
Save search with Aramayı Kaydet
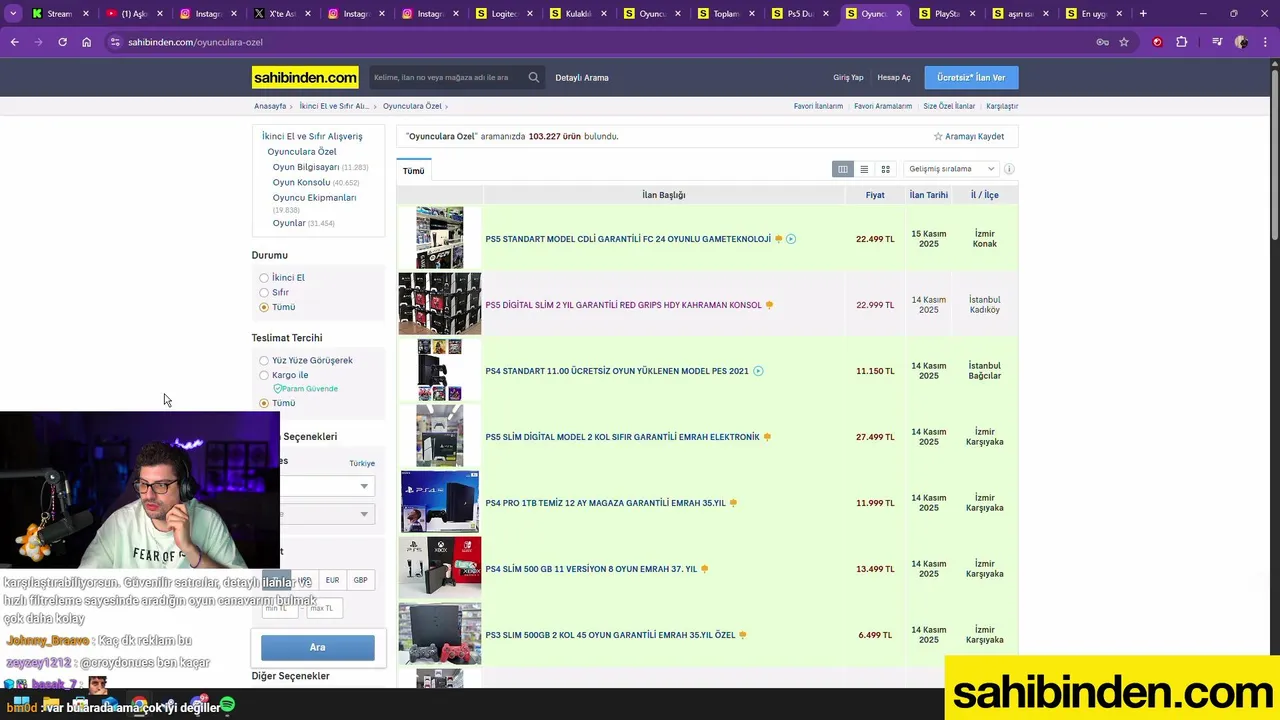tap(969, 136)
